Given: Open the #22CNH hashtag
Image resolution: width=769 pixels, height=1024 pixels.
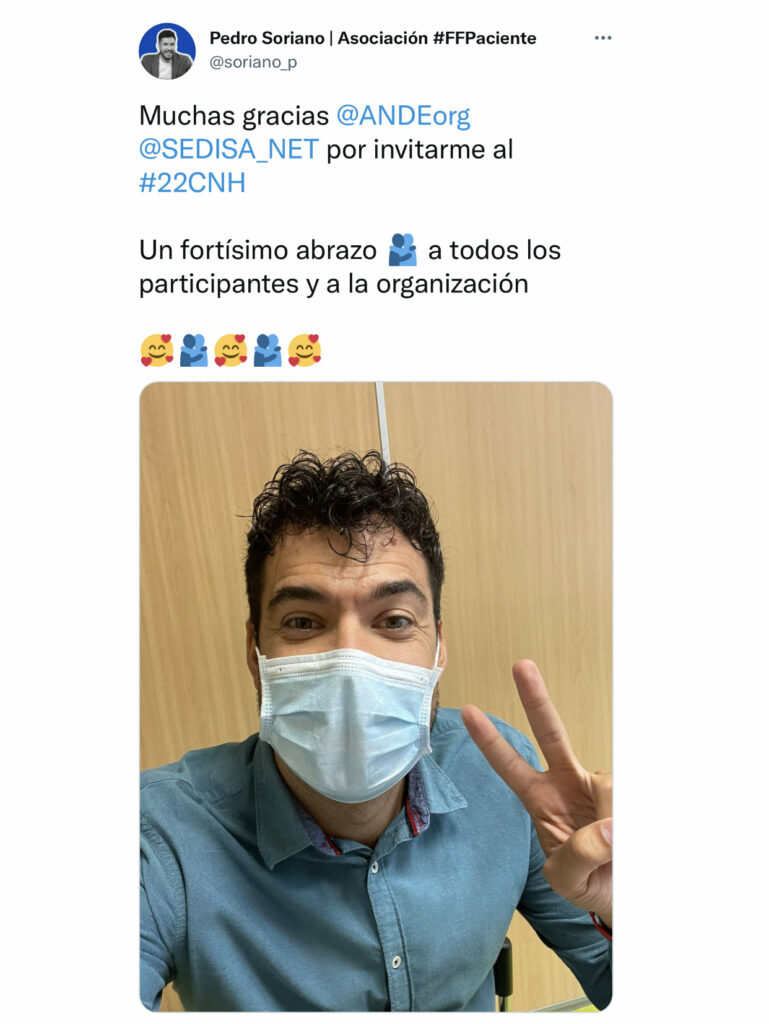Looking at the screenshot, I should point(193,183).
